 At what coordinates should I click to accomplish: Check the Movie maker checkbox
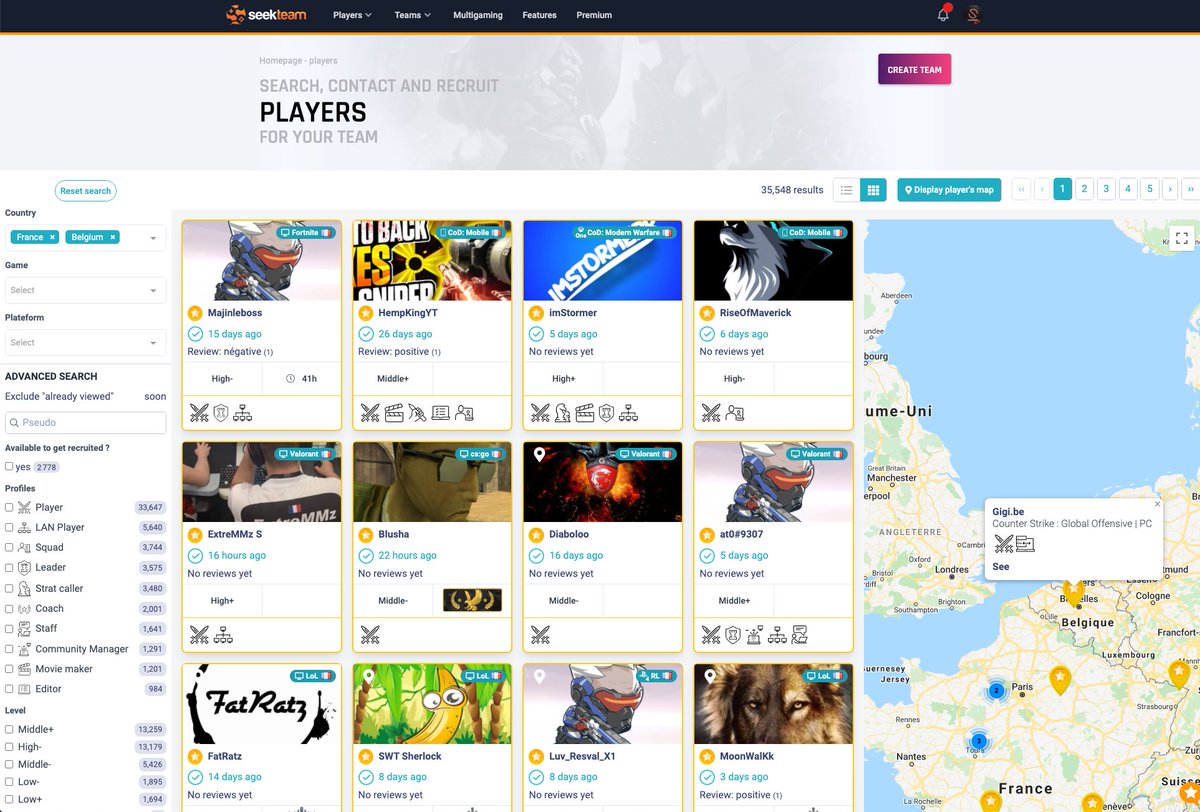[9, 669]
